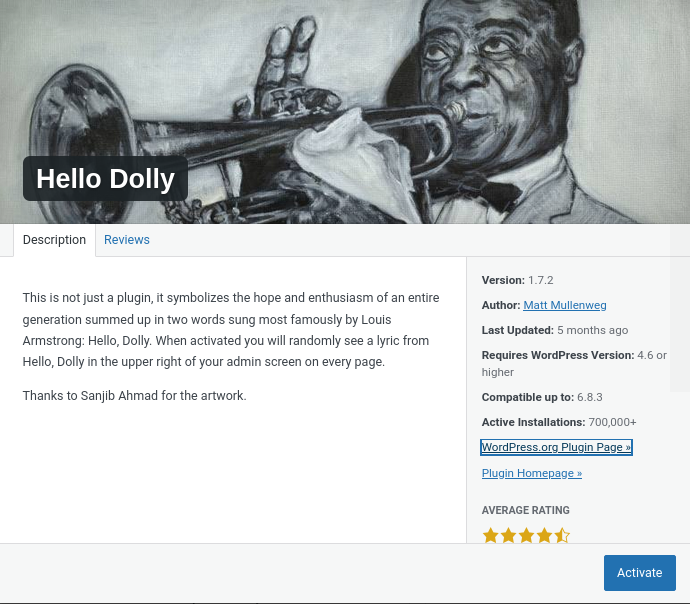
Task: Click the Hello Dolly title heading
Action: 105,179
